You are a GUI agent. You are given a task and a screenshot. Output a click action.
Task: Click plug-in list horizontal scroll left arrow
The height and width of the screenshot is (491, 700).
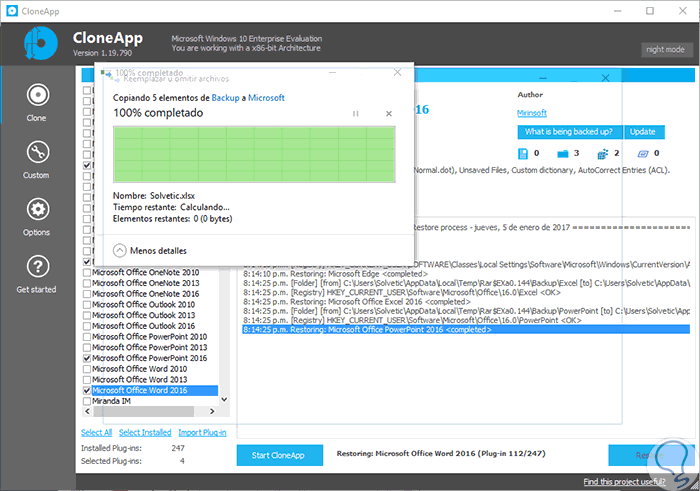click(x=88, y=411)
